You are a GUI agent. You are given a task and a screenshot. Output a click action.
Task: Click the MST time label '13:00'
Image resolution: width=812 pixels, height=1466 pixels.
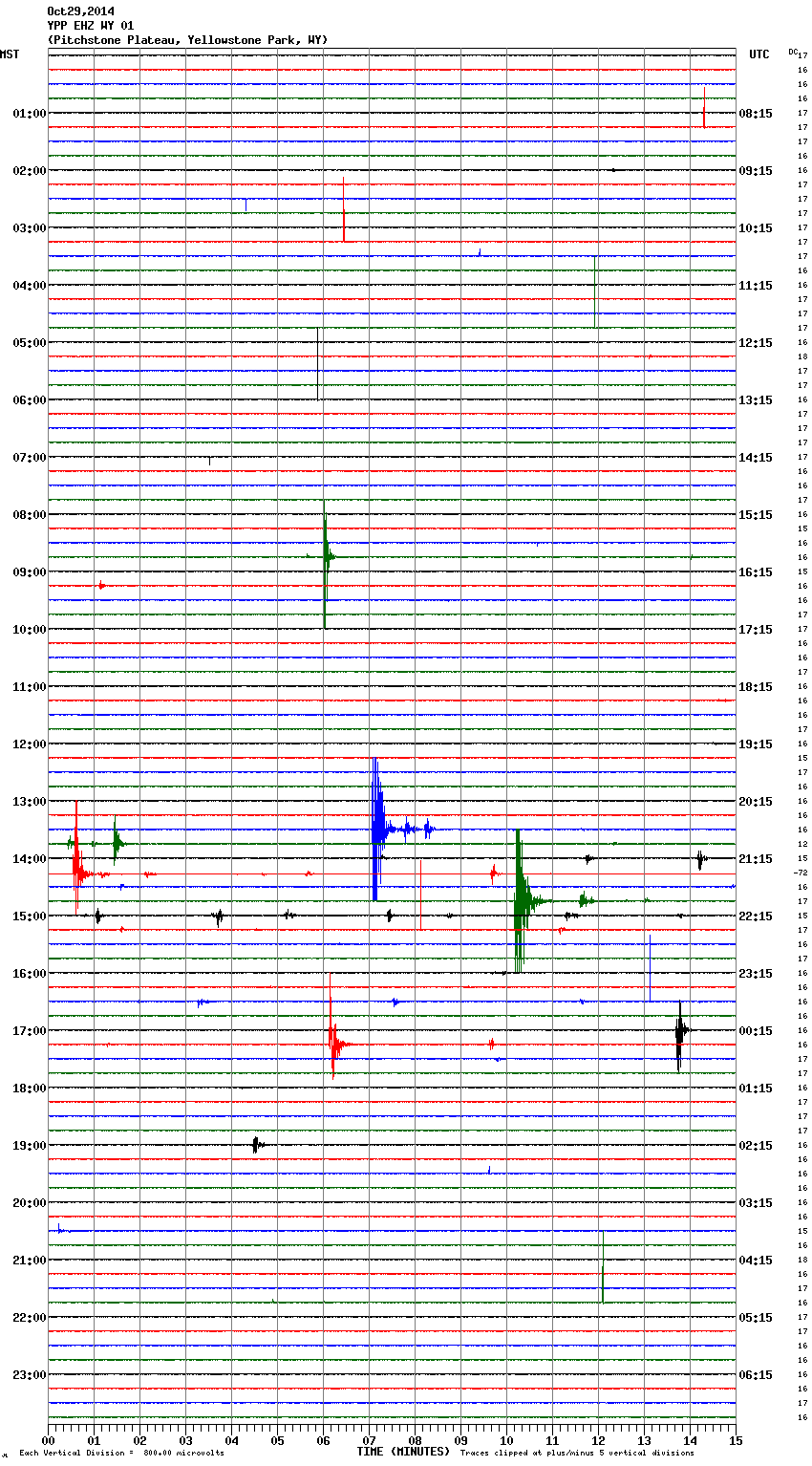pos(30,802)
